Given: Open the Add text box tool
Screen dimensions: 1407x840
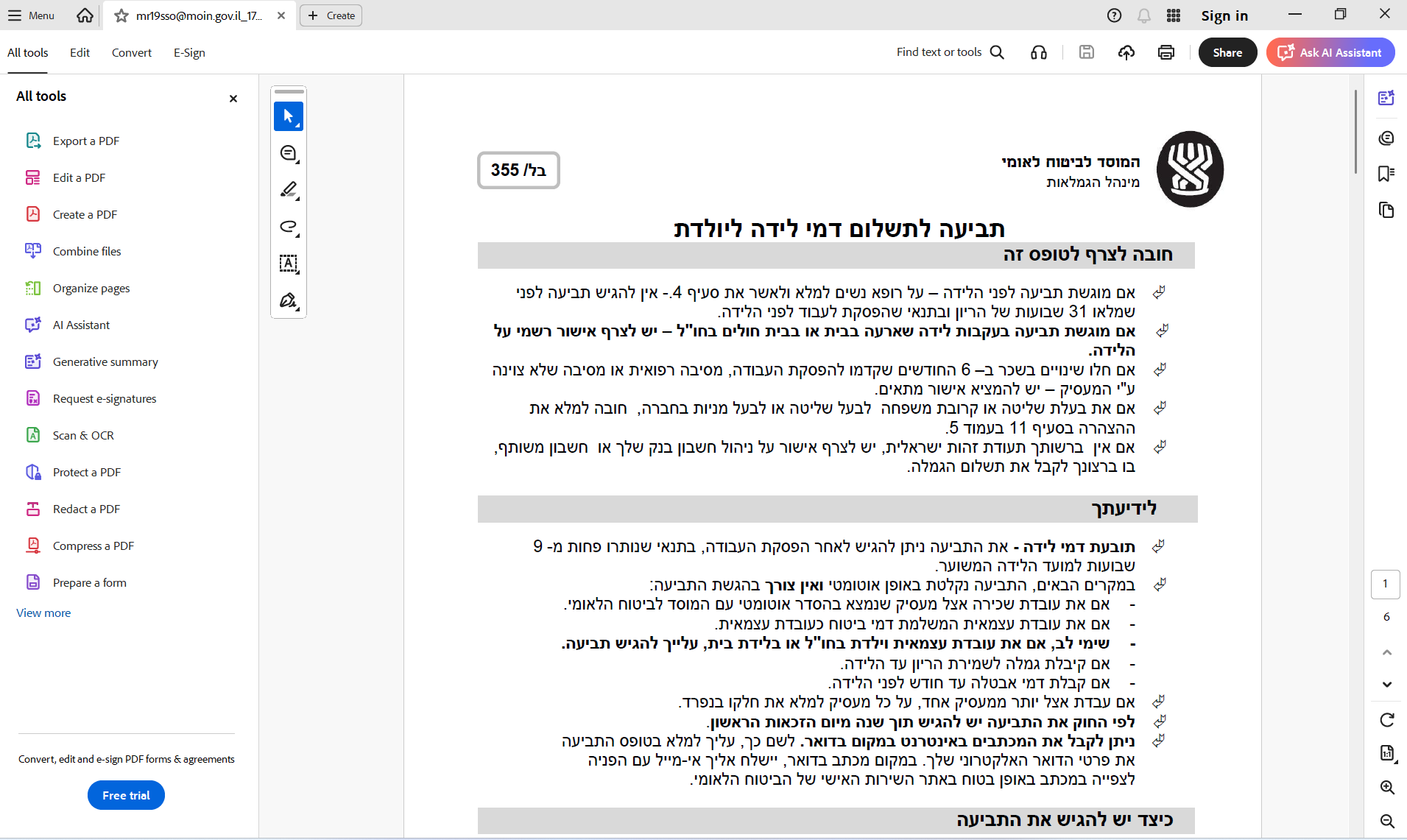Looking at the screenshot, I should point(288,264).
